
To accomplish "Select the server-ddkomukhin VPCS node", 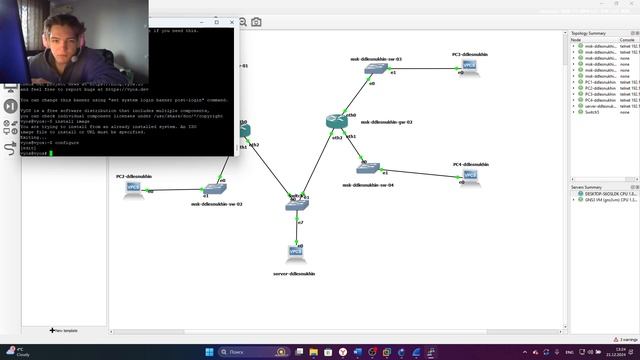I will [x=296, y=253].
